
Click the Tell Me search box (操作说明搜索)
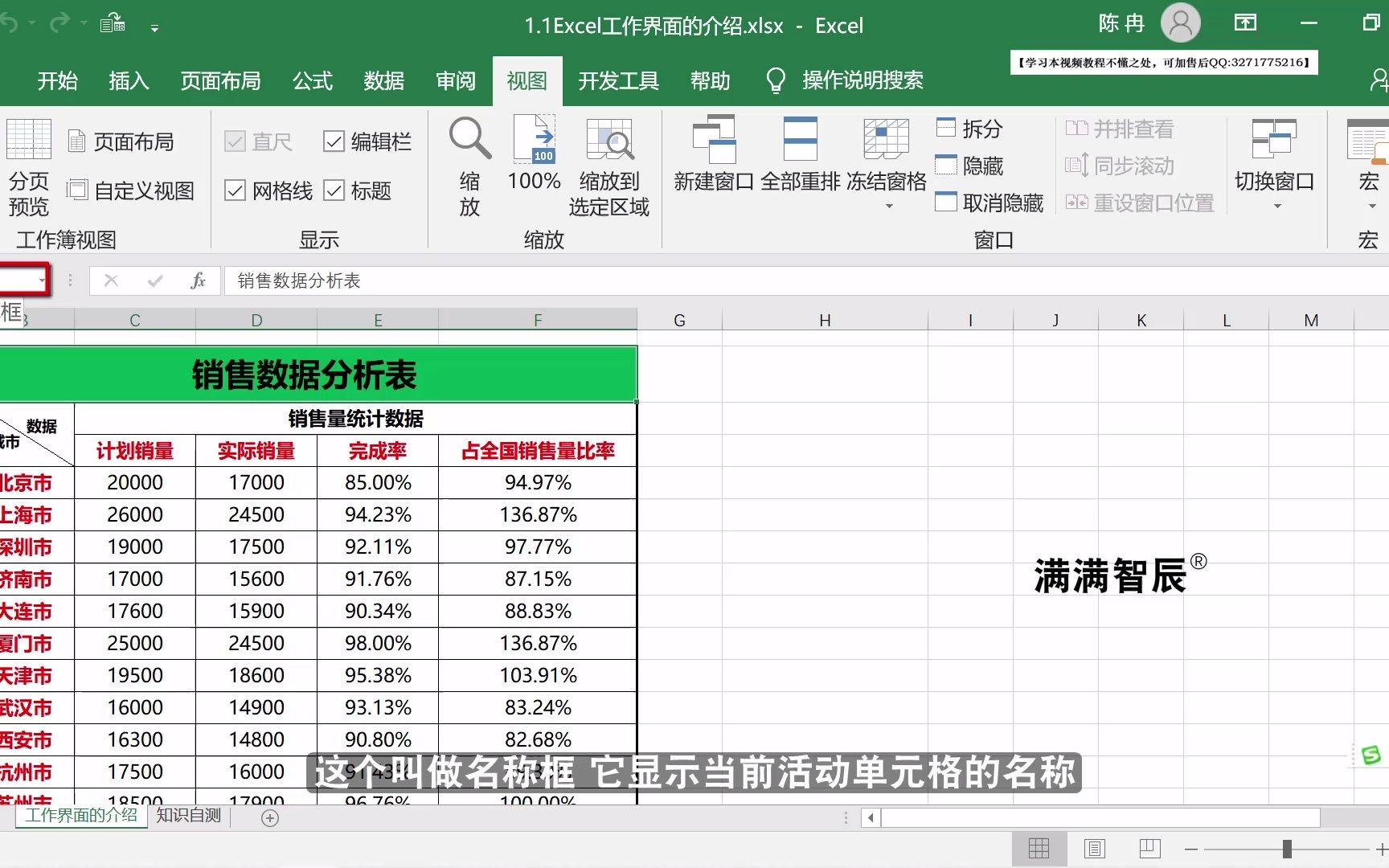tap(862, 80)
